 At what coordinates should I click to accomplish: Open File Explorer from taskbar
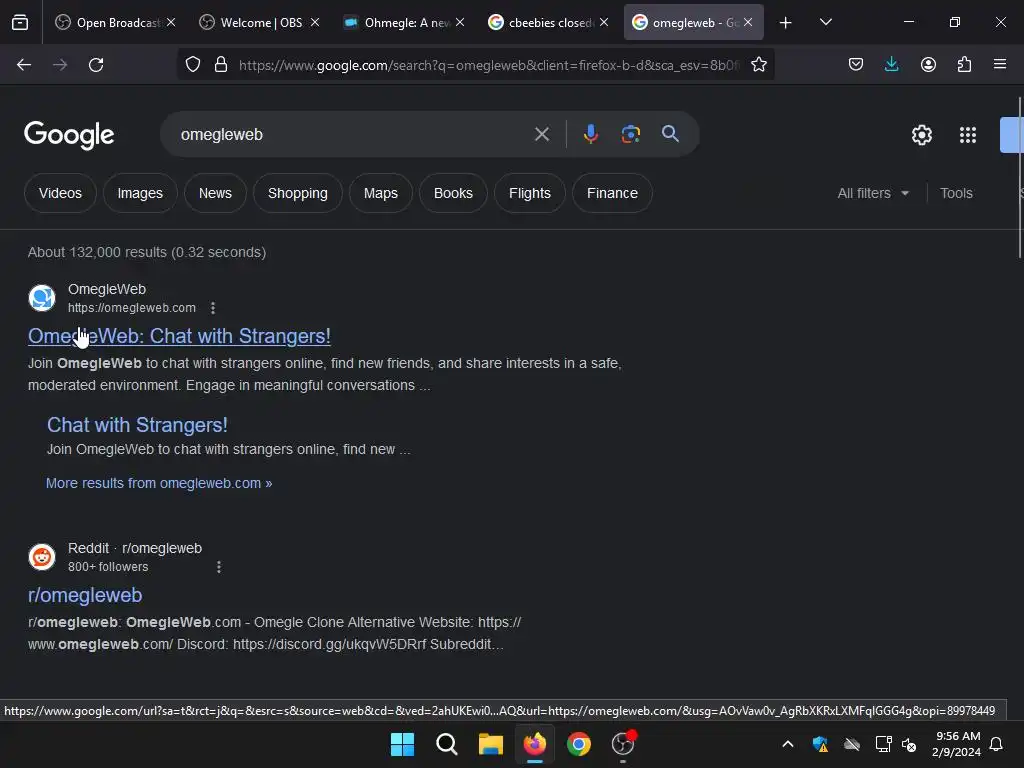coord(490,744)
